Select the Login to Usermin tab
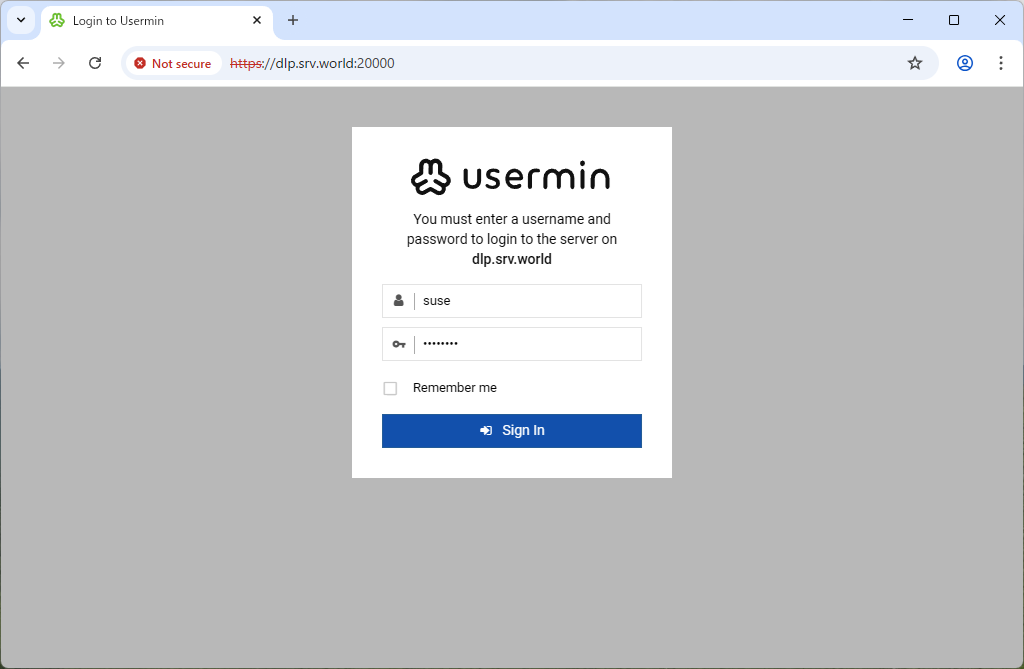 [140, 21]
